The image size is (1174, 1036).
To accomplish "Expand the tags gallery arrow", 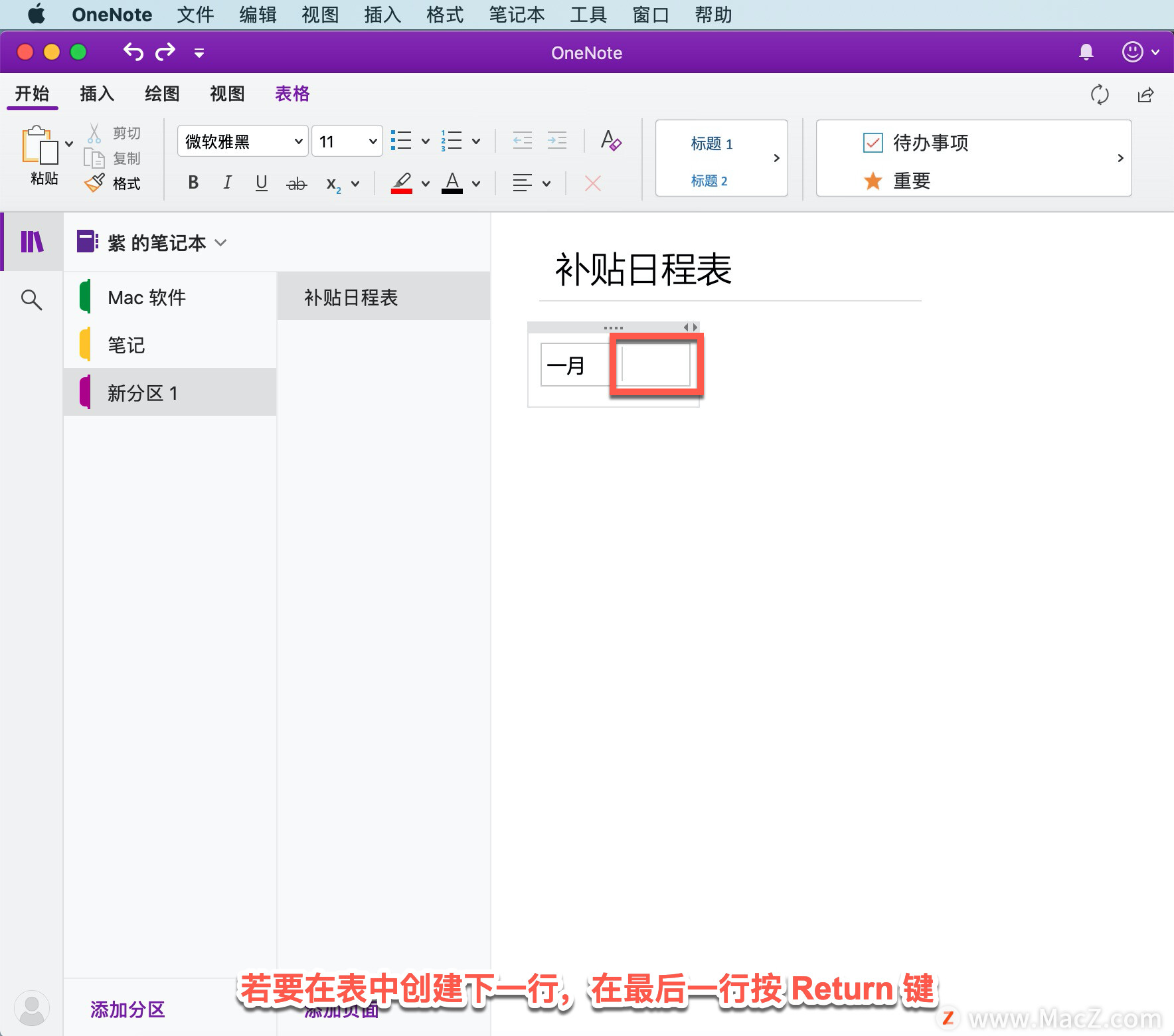I will coord(1120,158).
